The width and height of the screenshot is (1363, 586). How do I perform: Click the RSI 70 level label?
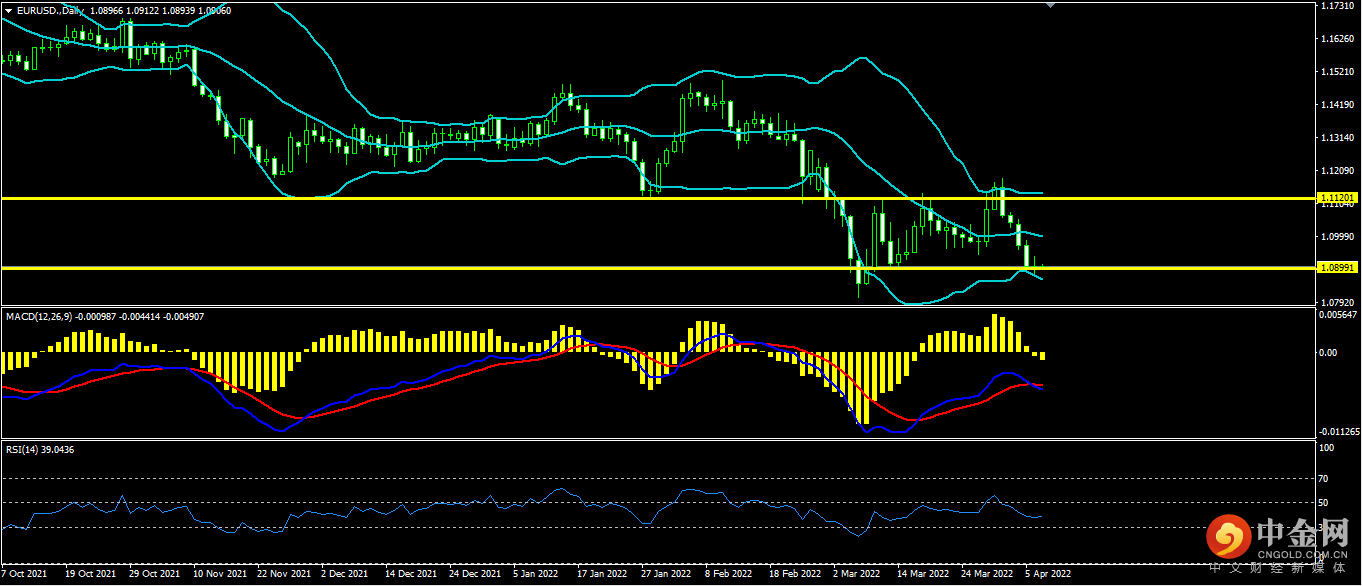pos(1324,480)
